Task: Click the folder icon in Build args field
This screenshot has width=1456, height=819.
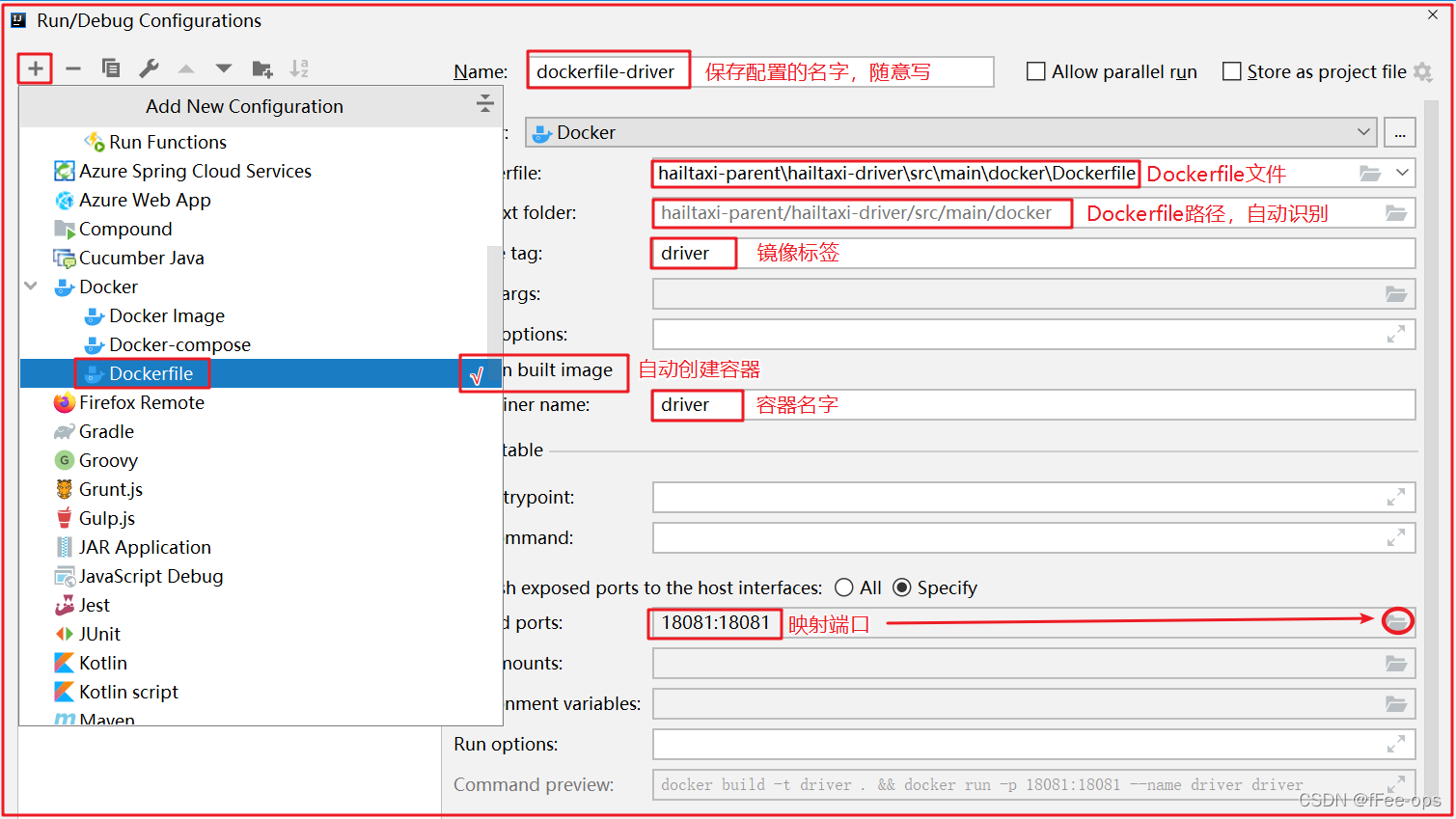Action: click(x=1396, y=293)
